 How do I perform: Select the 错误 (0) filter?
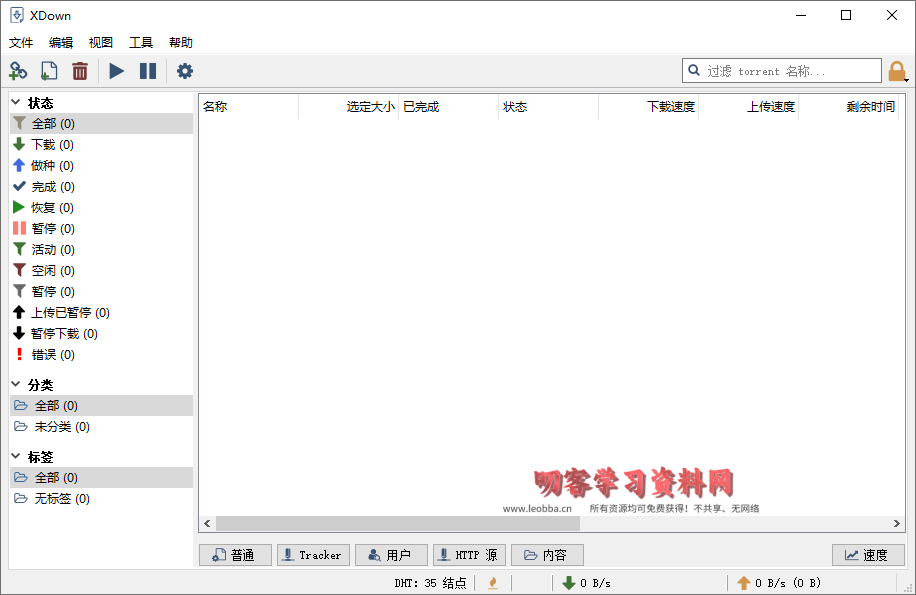[102, 355]
